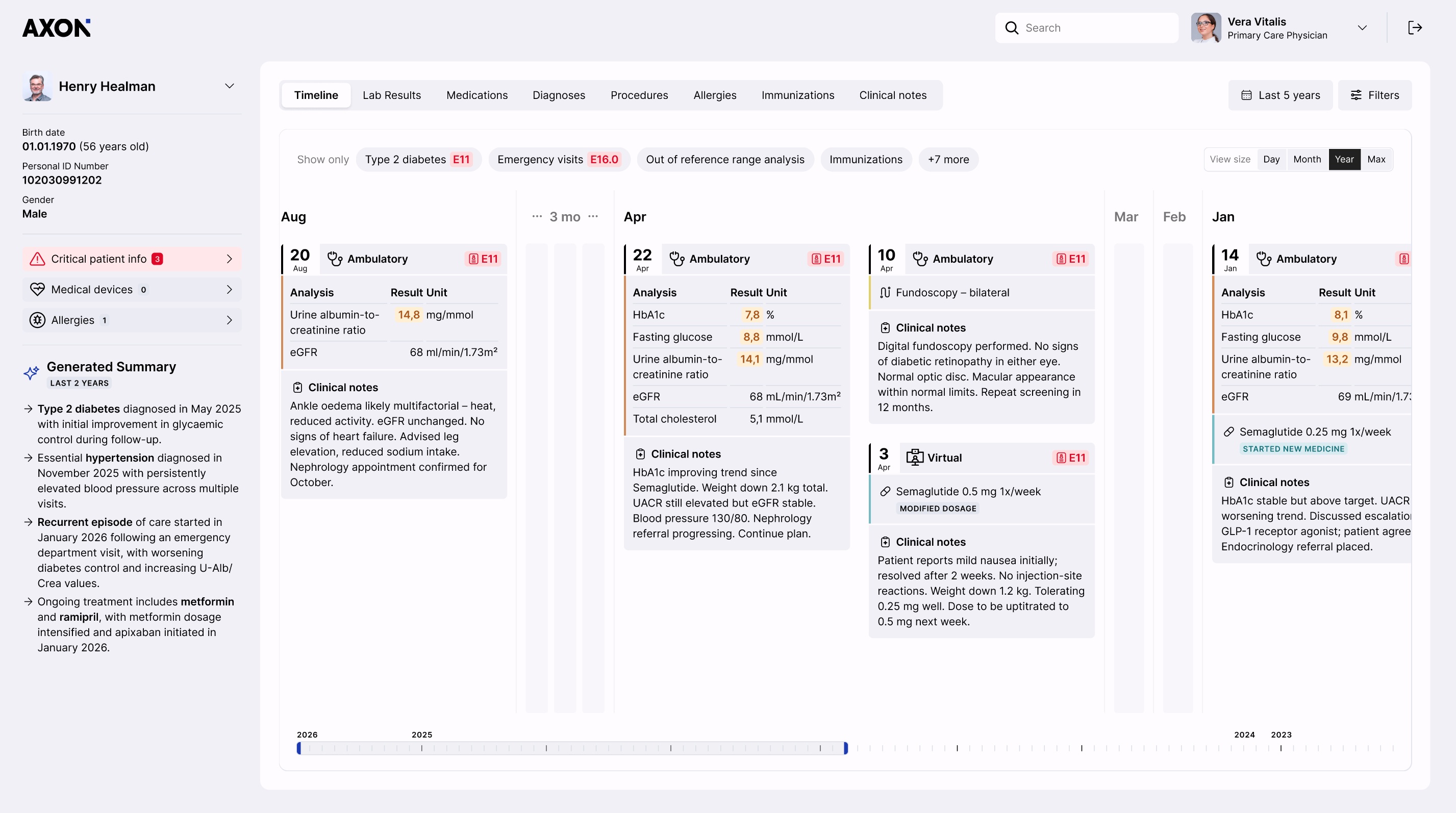Click pill icon next to Semaglutide 0.25 mg

pos(1229,431)
